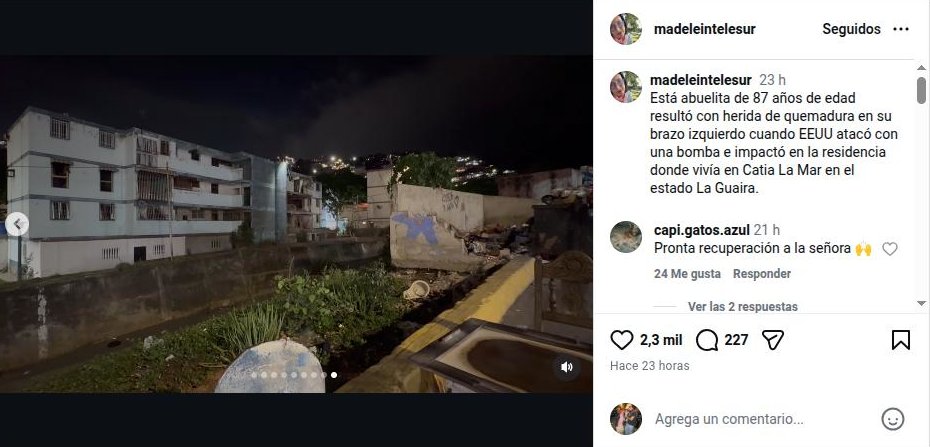
Task: Go to previous carousel slide arrow
Action: click(x=17, y=224)
